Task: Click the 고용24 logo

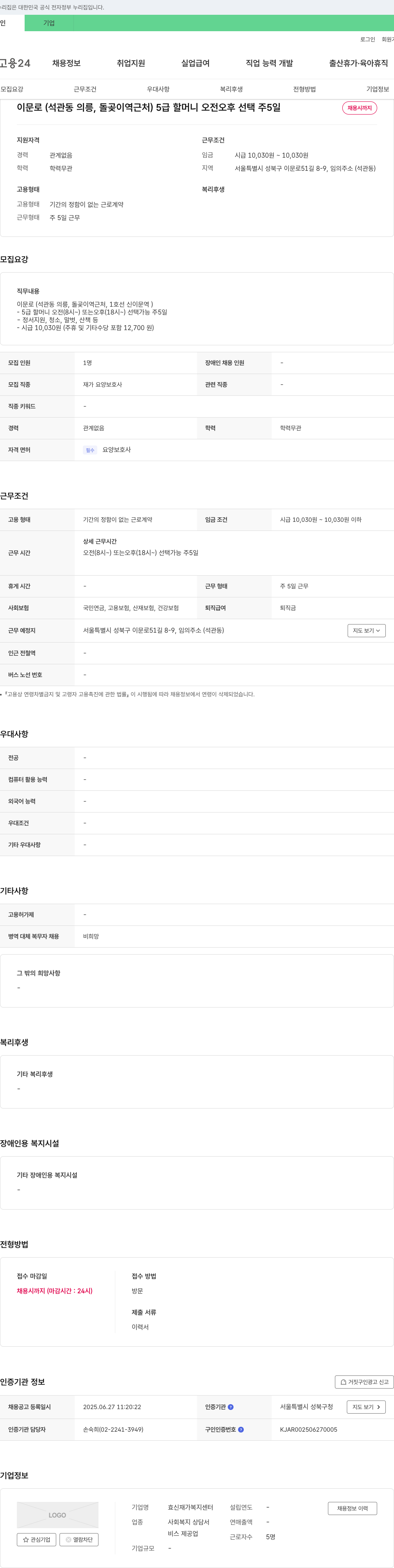Action: coord(15,63)
